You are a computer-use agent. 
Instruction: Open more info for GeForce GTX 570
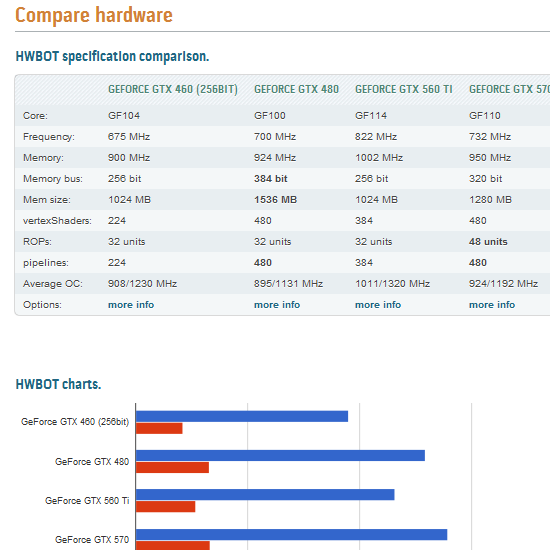(x=492, y=304)
